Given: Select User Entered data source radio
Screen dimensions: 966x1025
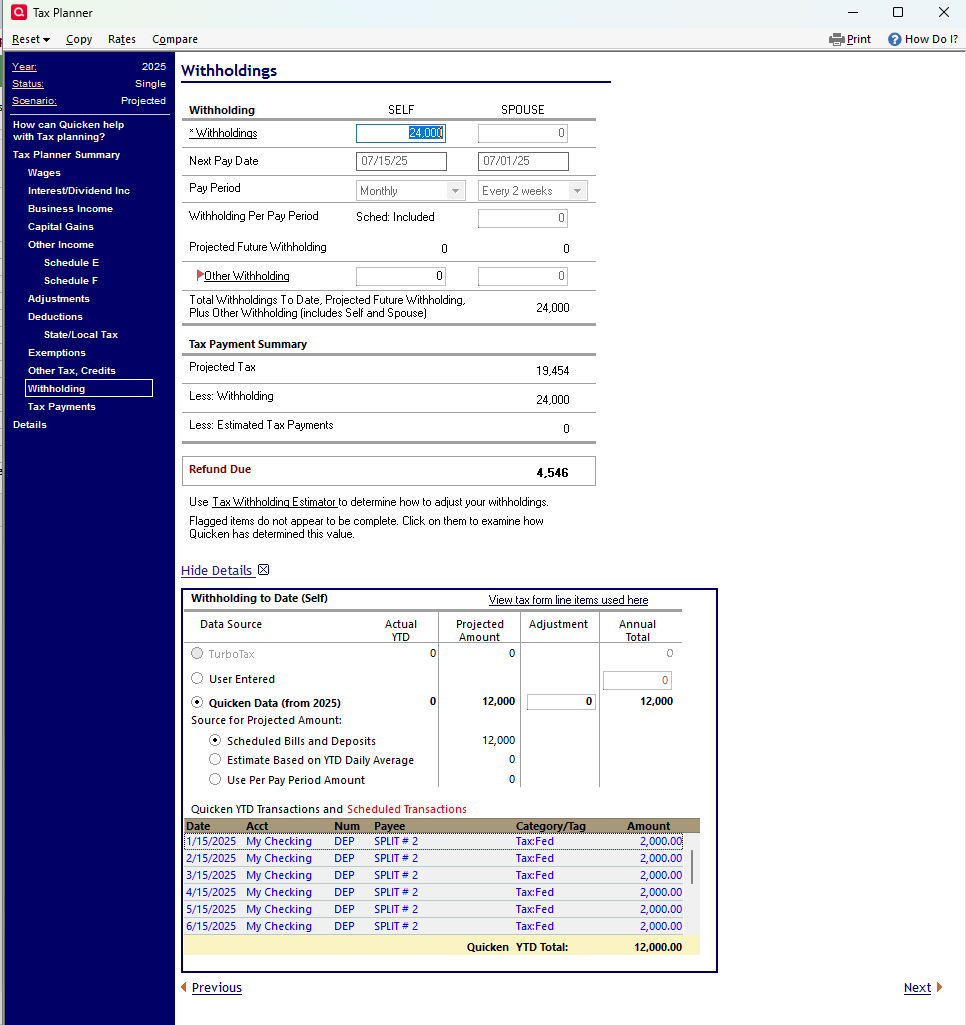Looking at the screenshot, I should coord(197,678).
